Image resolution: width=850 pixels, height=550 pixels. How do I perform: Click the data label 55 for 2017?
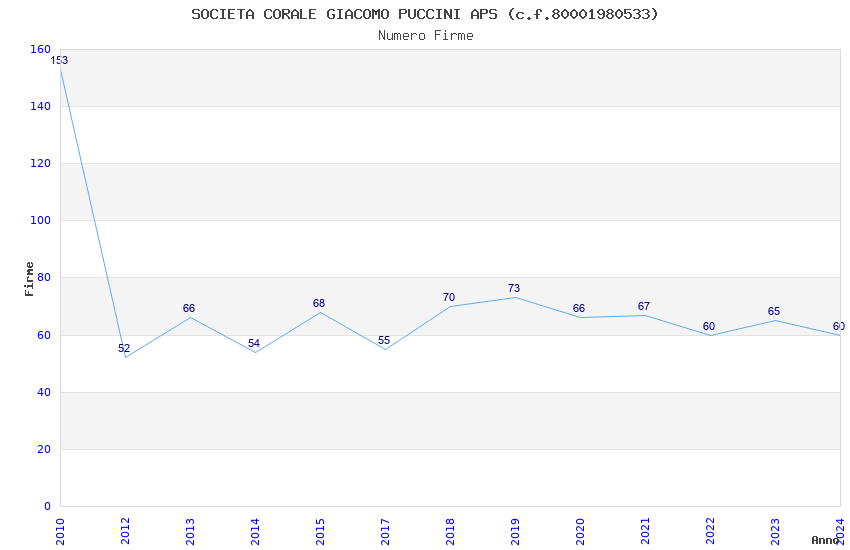[x=384, y=340]
